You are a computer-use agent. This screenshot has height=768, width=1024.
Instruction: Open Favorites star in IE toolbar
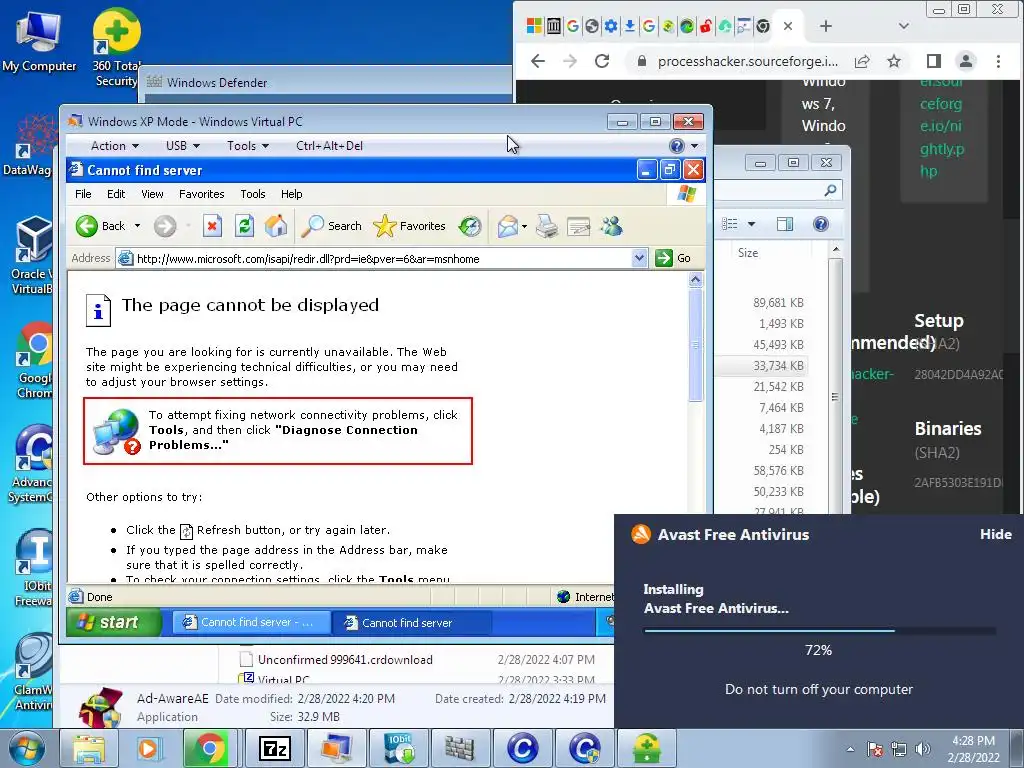pos(409,226)
